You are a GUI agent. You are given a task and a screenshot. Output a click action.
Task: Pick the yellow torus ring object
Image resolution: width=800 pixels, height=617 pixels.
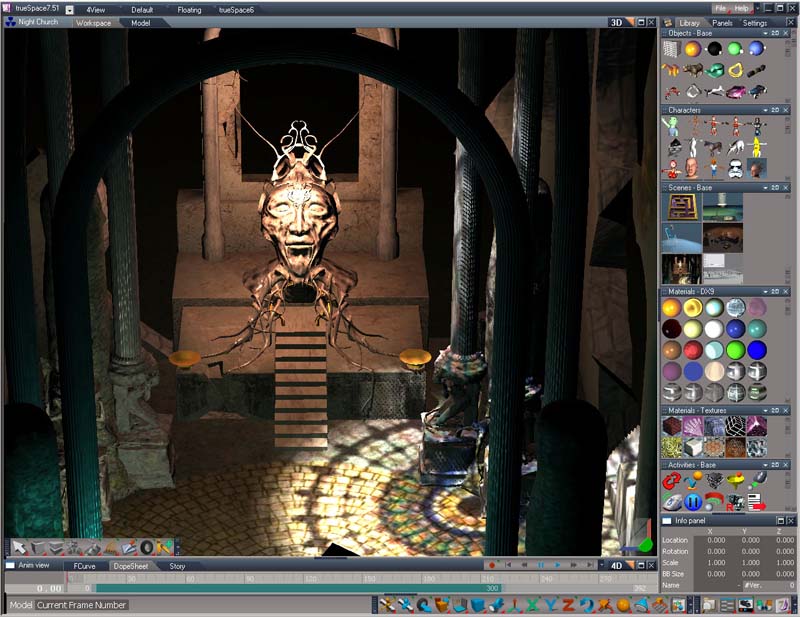coord(735,70)
